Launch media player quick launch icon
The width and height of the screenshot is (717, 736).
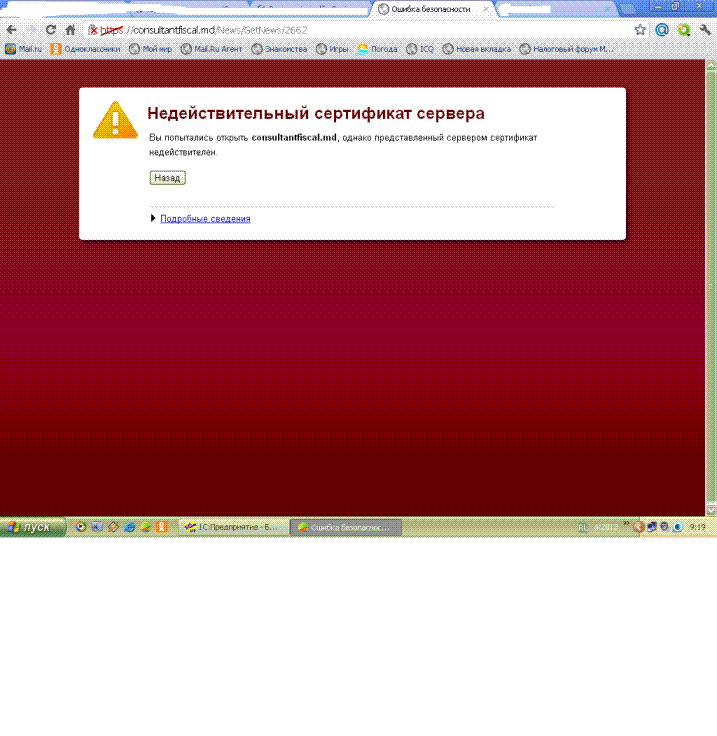pyautogui.click(x=81, y=527)
